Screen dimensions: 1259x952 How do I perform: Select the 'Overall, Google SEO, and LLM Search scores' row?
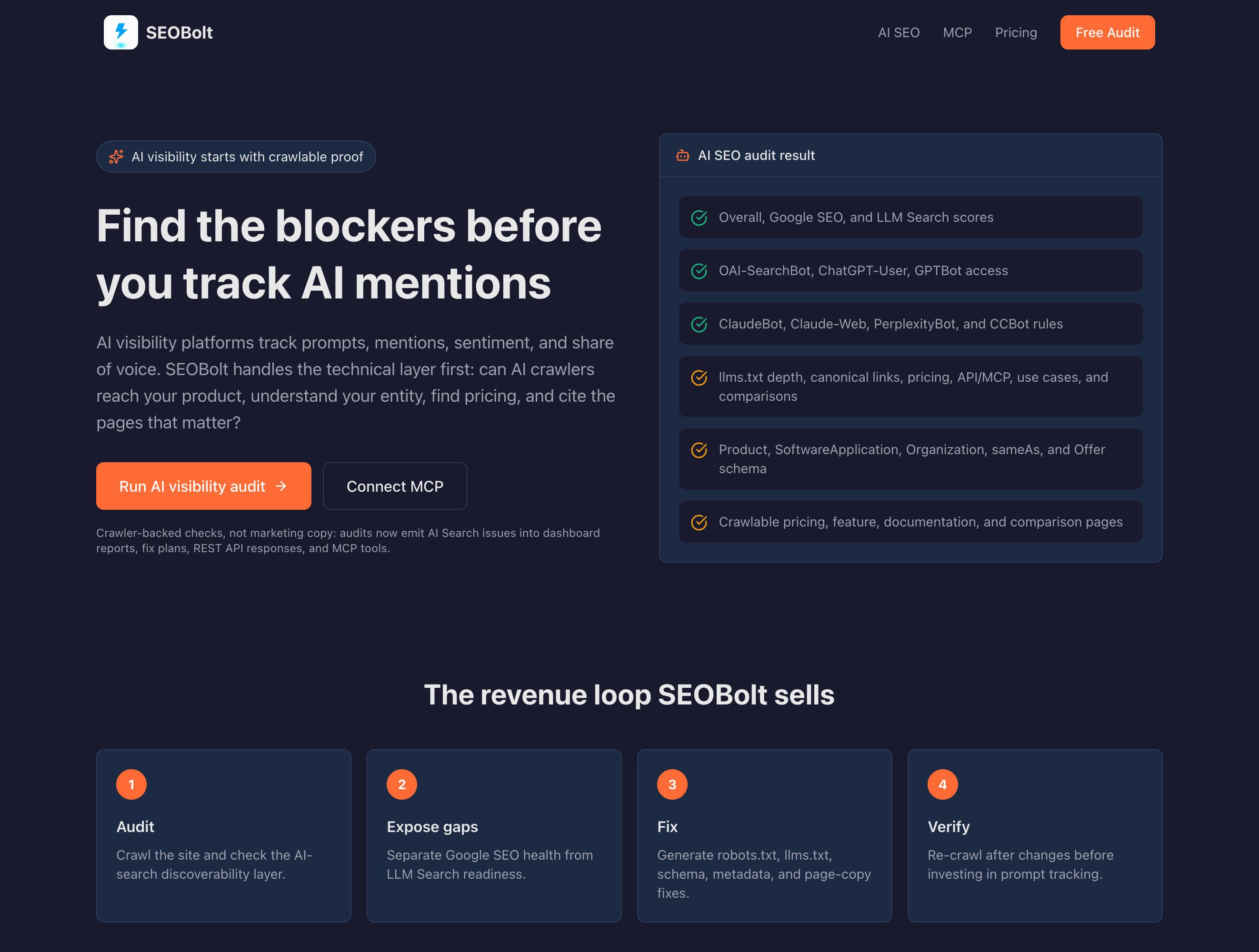click(x=910, y=218)
